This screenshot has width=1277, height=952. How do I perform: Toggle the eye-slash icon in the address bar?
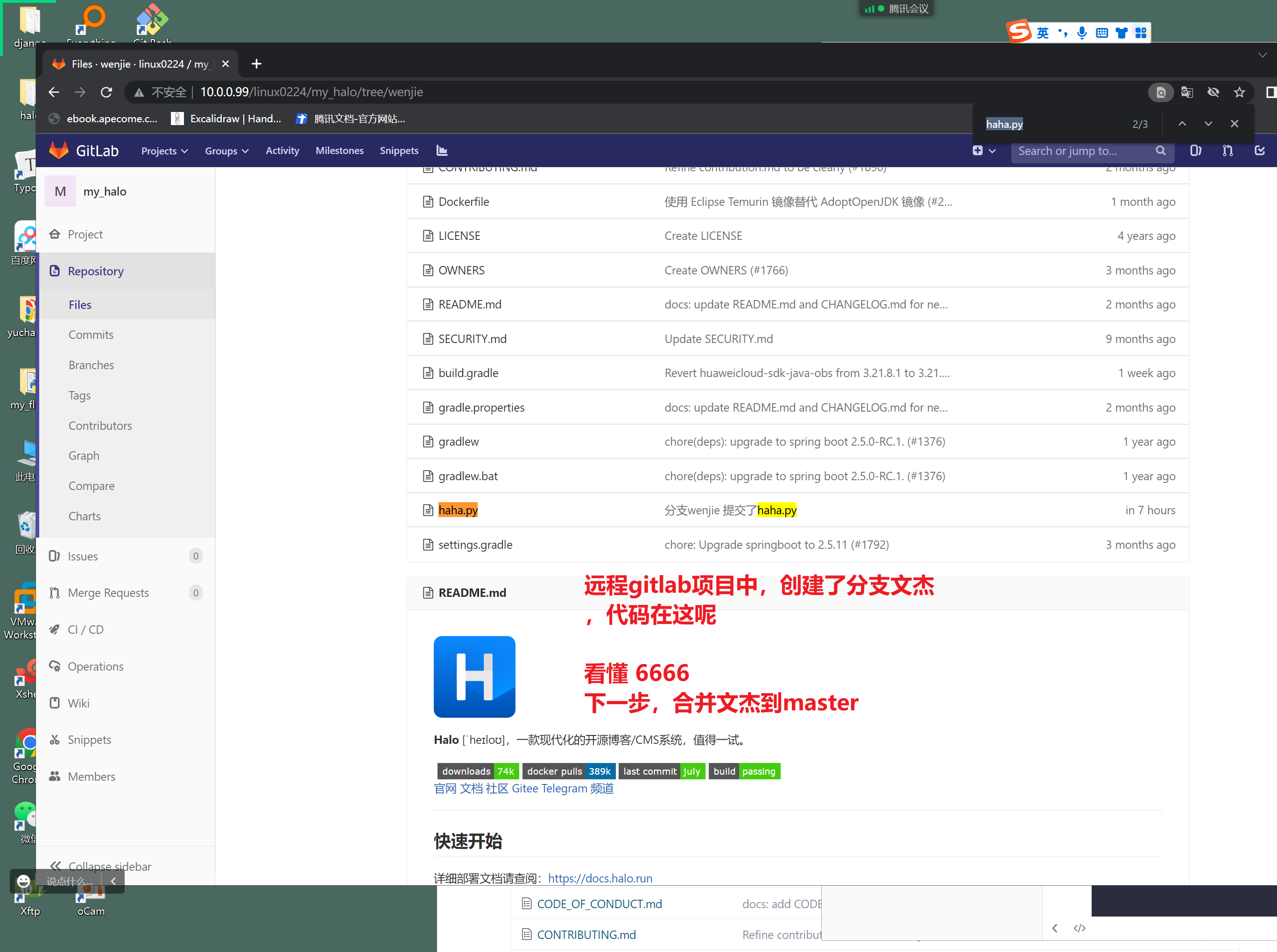(x=1213, y=92)
